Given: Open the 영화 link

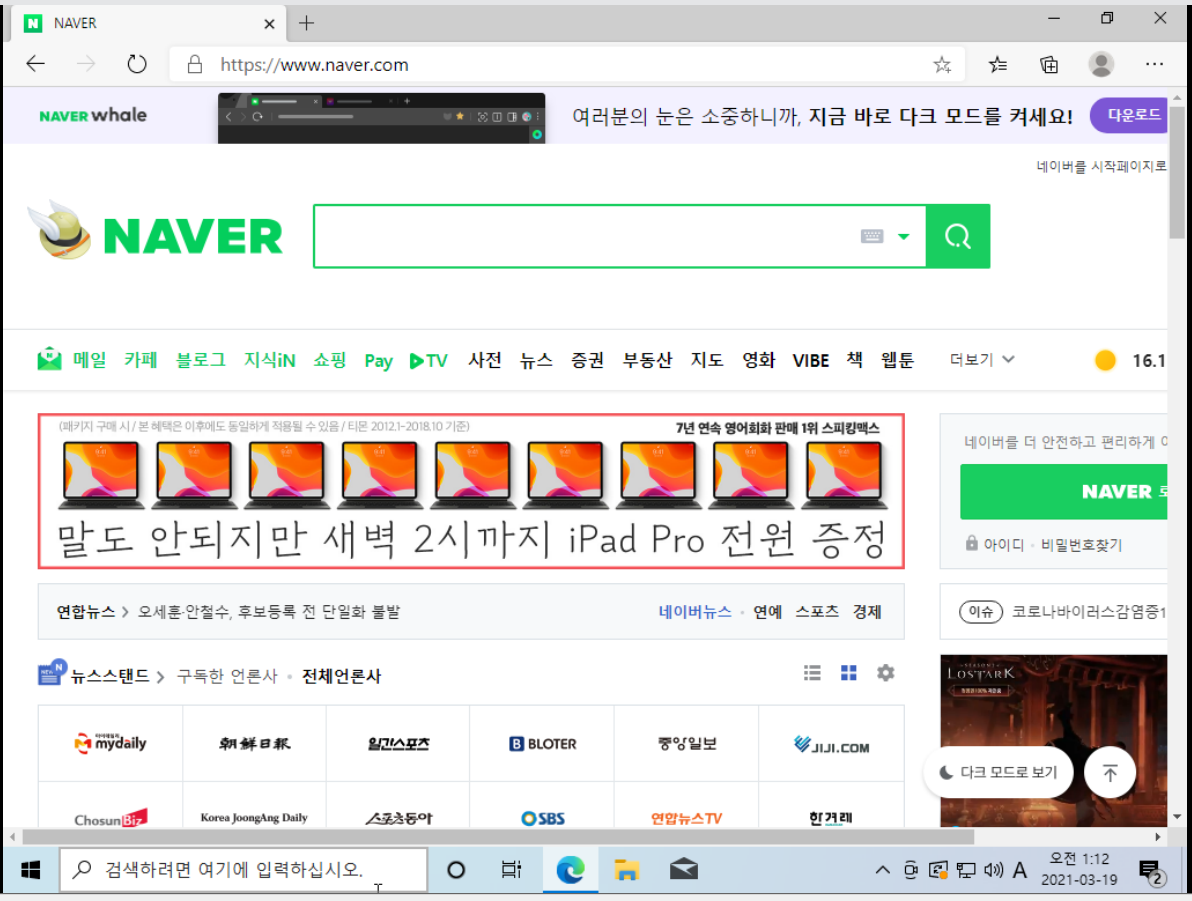Looking at the screenshot, I should 759,360.
